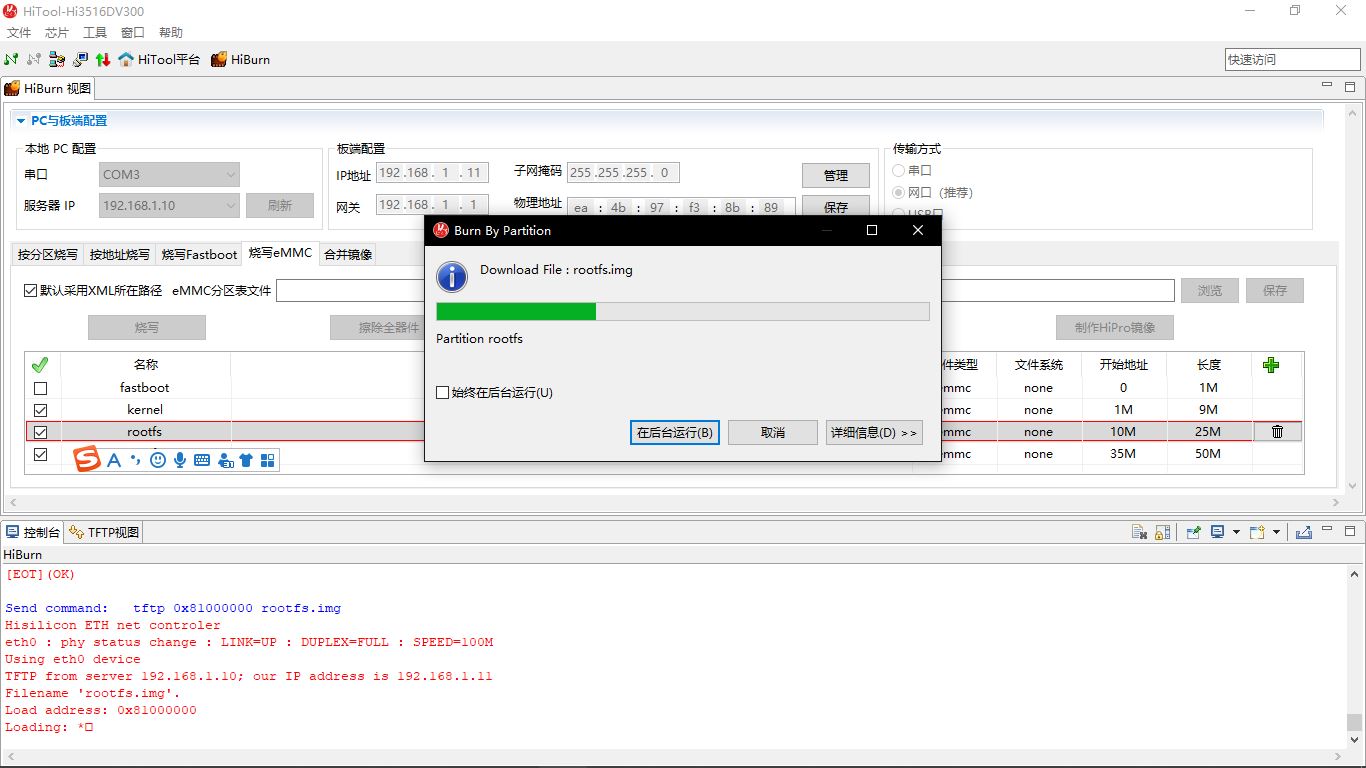Image resolution: width=1366 pixels, height=768 pixels.
Task: Enable the fastboot partition checkbox
Action: [40, 388]
